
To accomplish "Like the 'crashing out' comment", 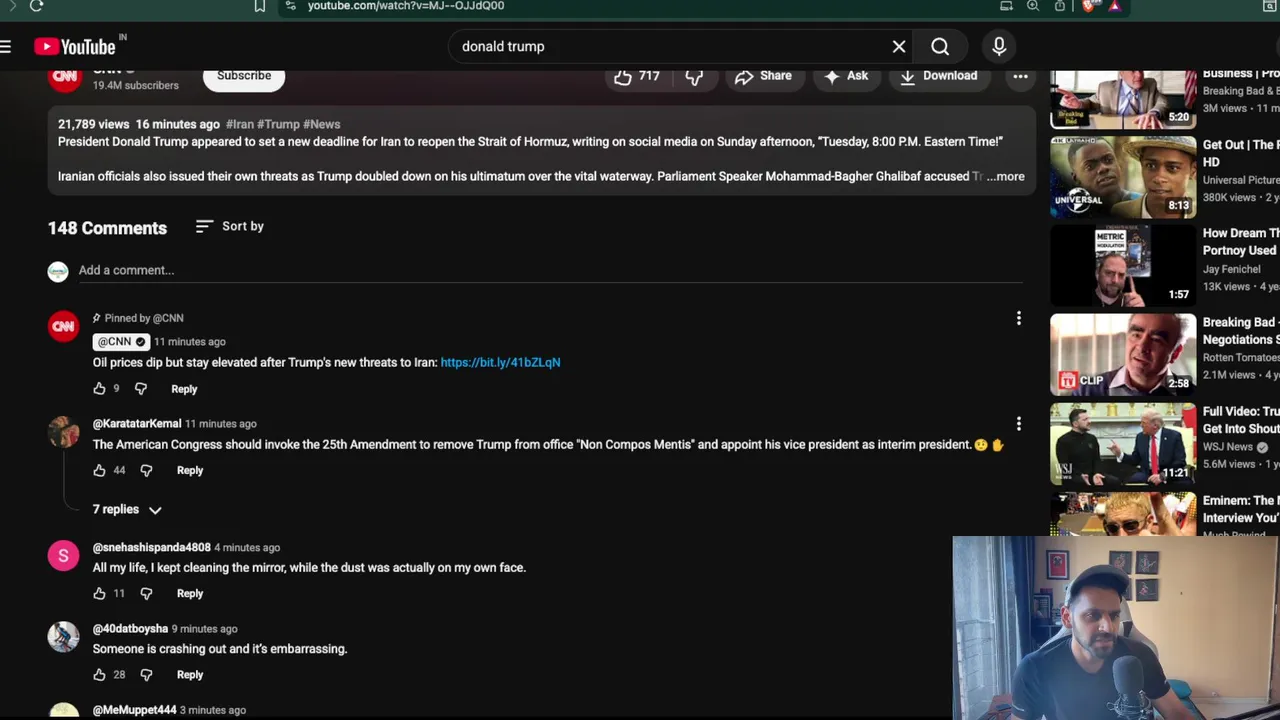I will click(x=99, y=674).
